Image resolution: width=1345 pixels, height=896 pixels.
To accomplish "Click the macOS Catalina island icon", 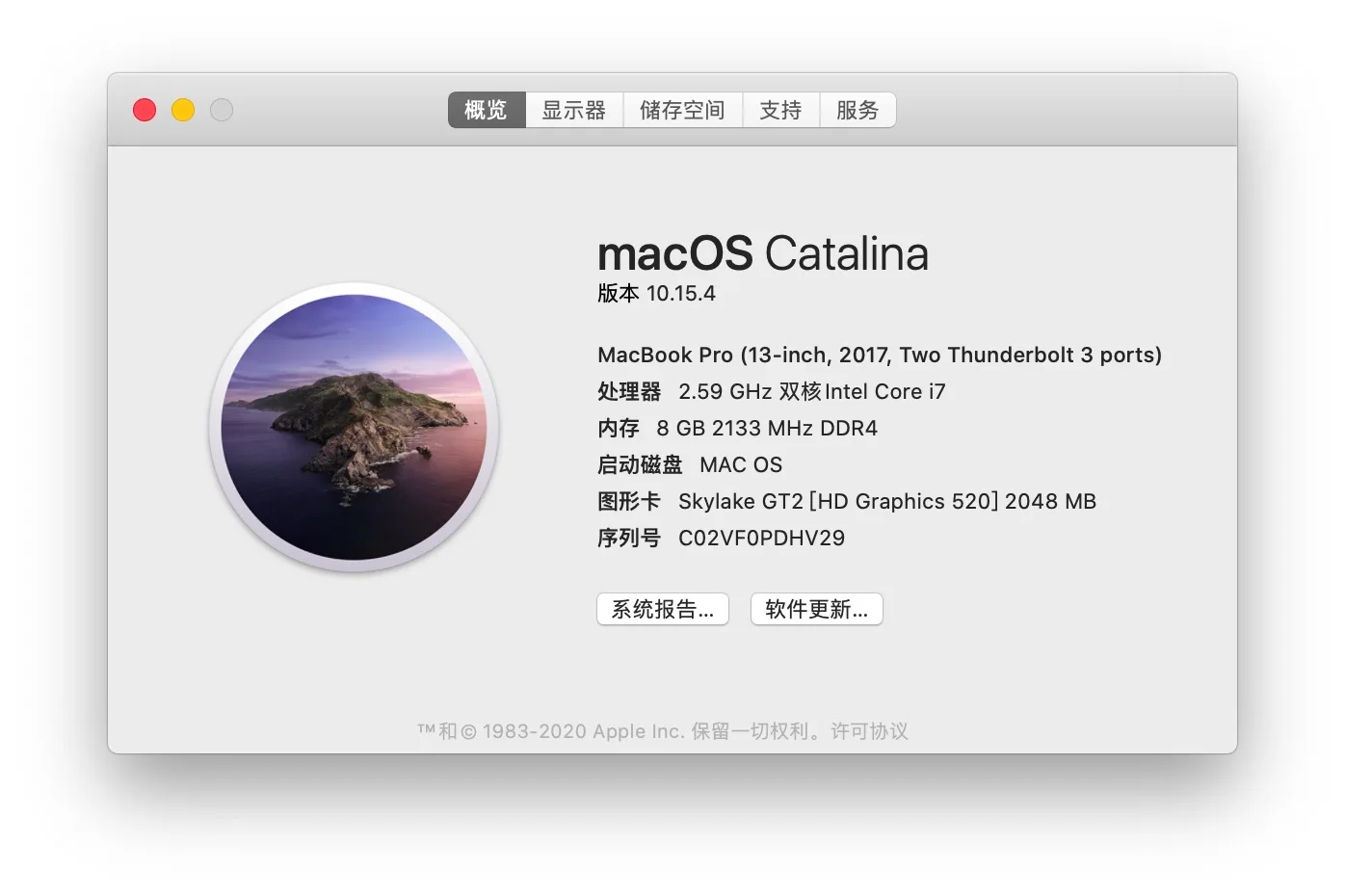I will click(x=354, y=427).
